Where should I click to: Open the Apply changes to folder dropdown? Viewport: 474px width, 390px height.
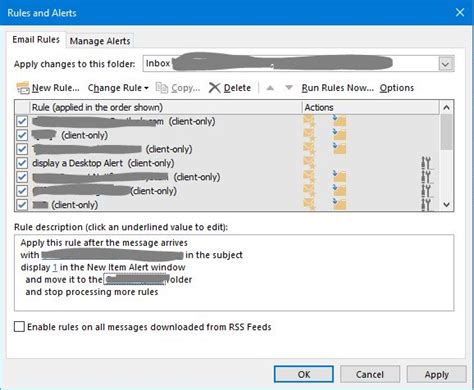446,64
